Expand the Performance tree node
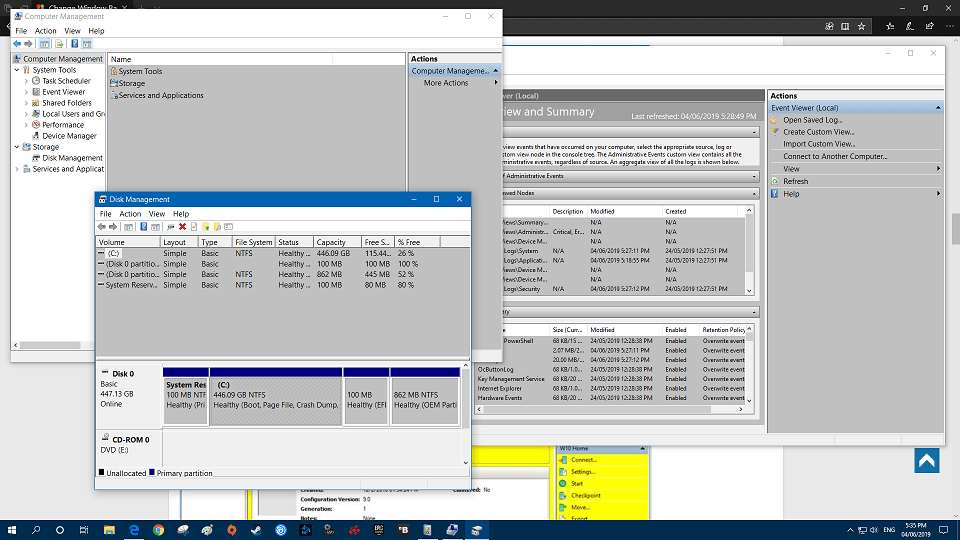This screenshot has width=960, height=540. coord(26,125)
